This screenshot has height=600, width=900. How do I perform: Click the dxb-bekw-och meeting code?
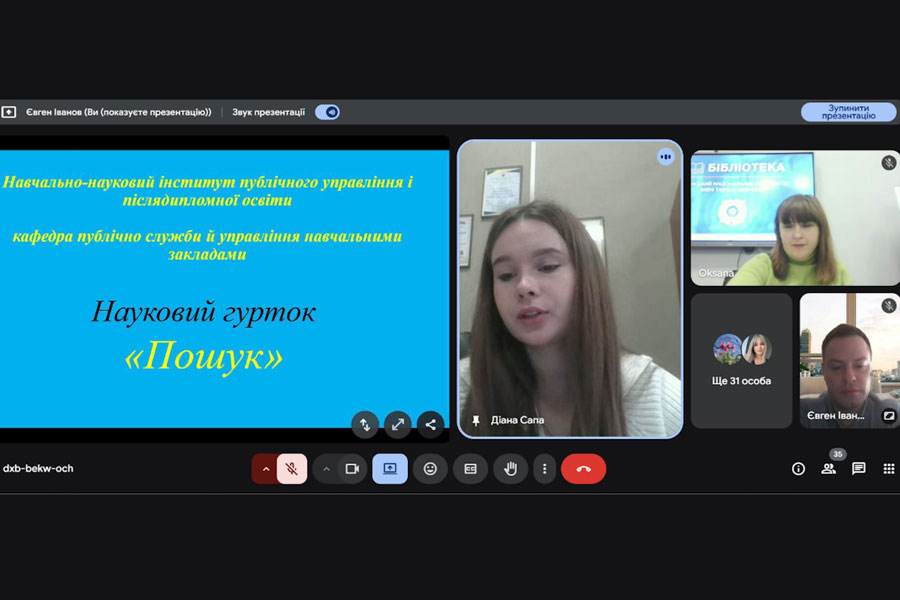click(x=38, y=469)
